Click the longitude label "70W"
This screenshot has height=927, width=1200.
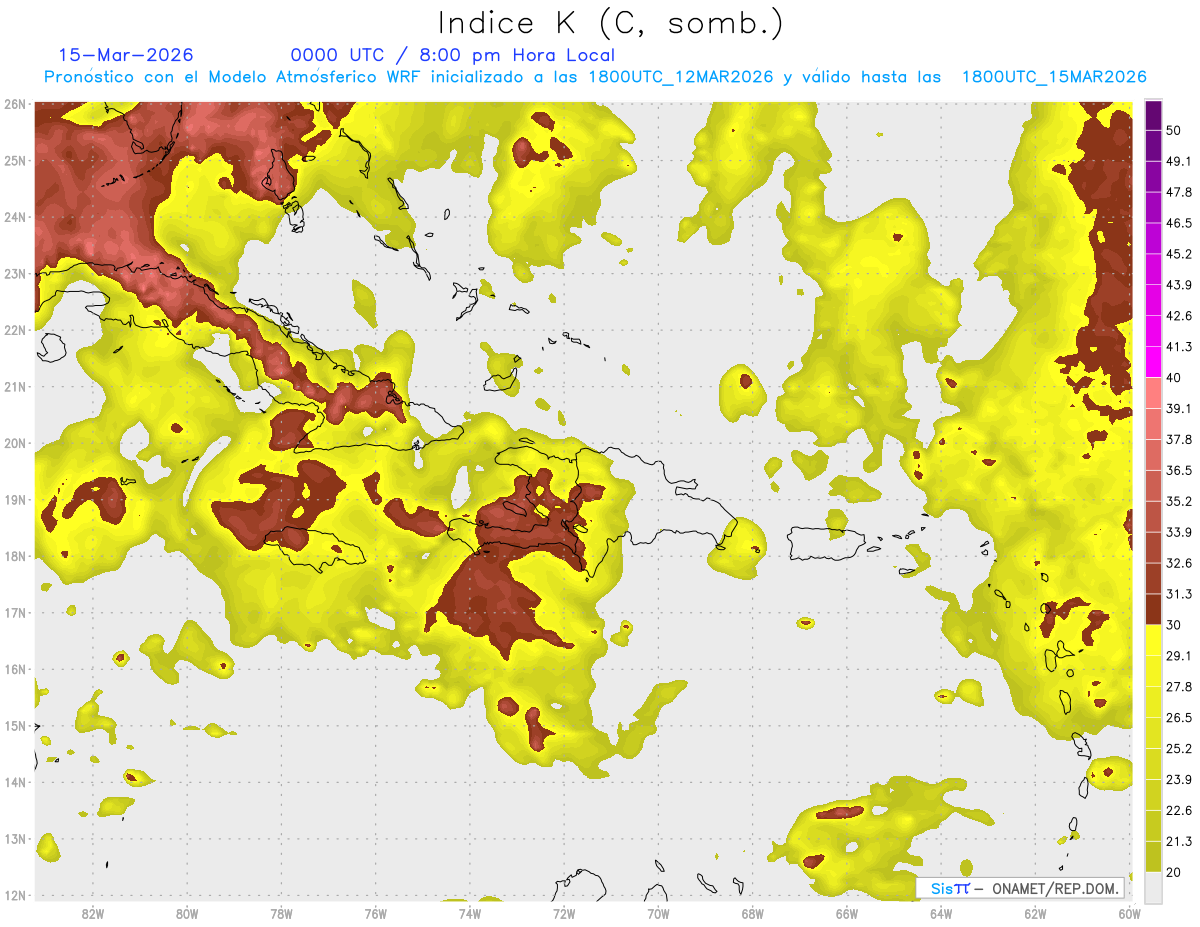tap(658, 913)
